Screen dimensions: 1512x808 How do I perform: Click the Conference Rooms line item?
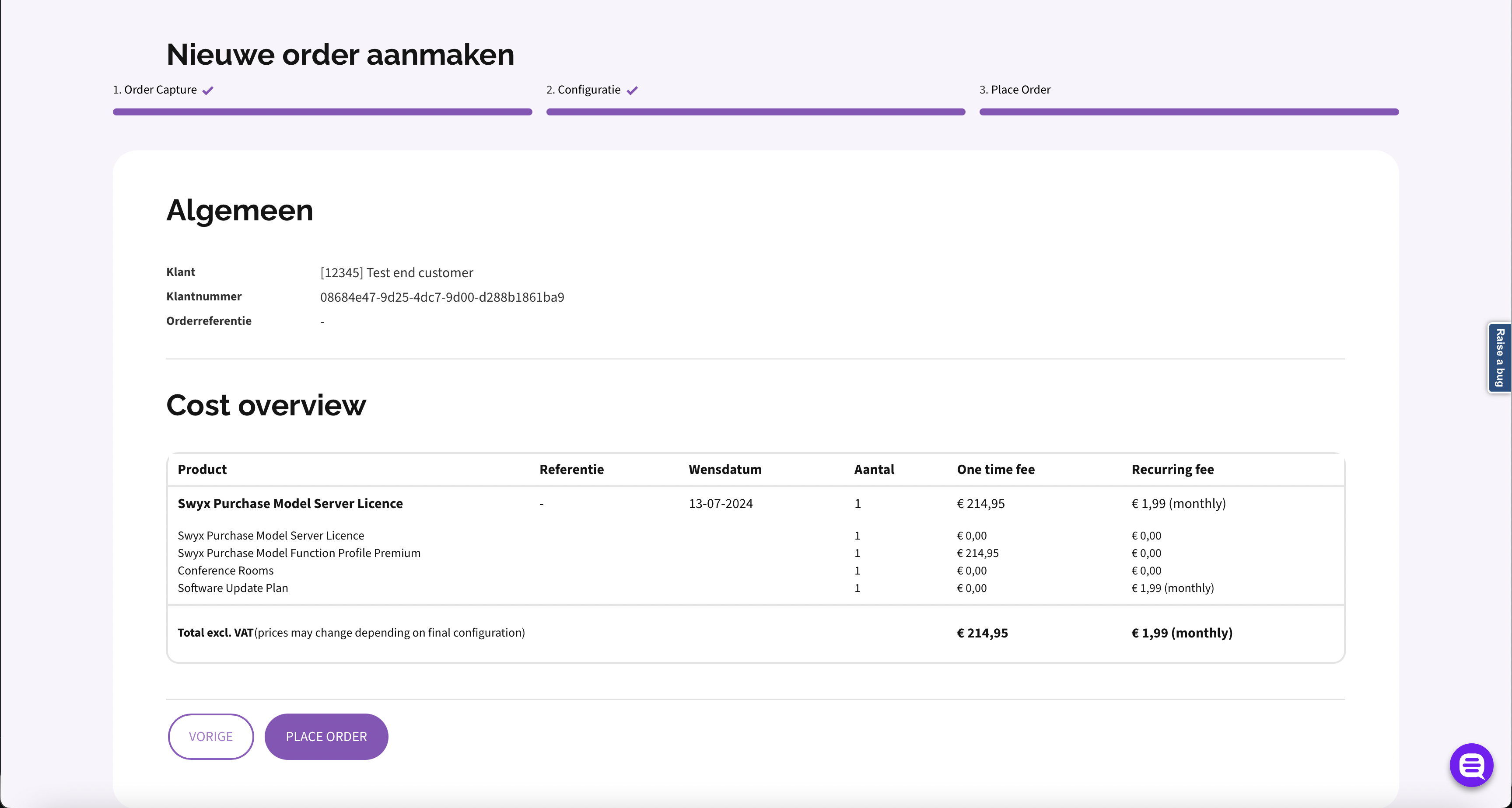coord(225,570)
